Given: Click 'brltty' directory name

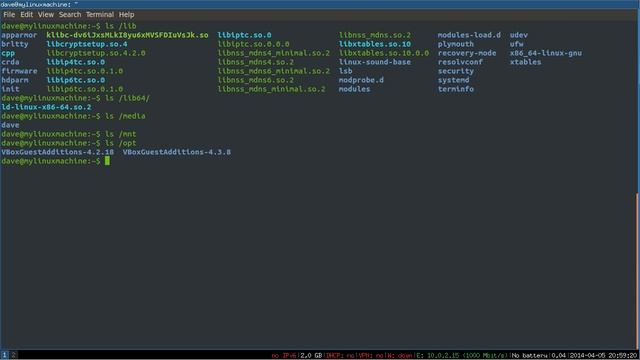Looking at the screenshot, I should pos(15,44).
